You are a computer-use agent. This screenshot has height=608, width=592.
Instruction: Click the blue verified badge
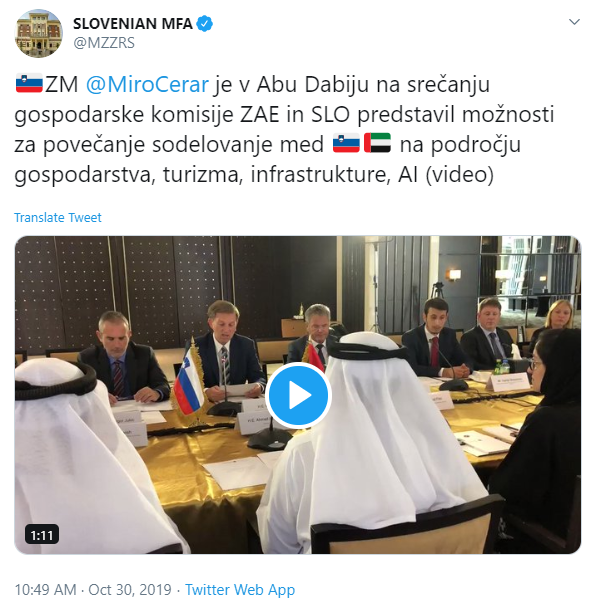pyautogui.click(x=204, y=24)
